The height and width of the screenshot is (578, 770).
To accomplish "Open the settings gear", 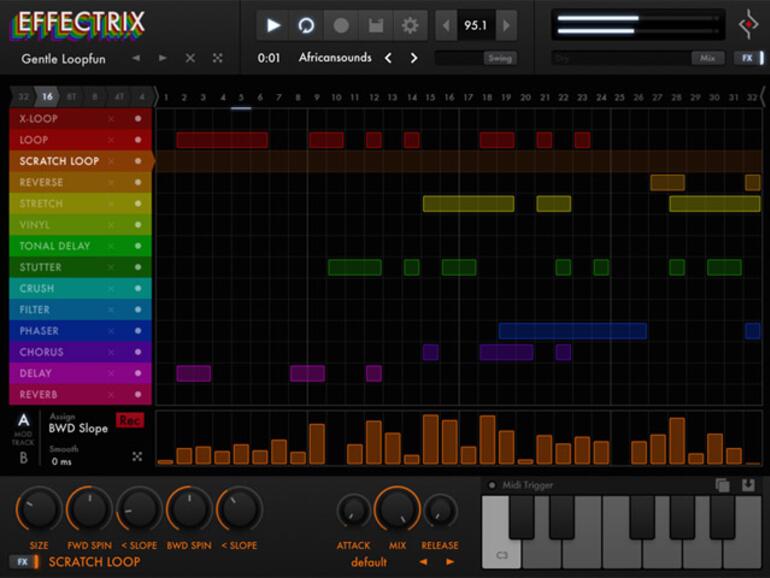I will [x=409, y=25].
